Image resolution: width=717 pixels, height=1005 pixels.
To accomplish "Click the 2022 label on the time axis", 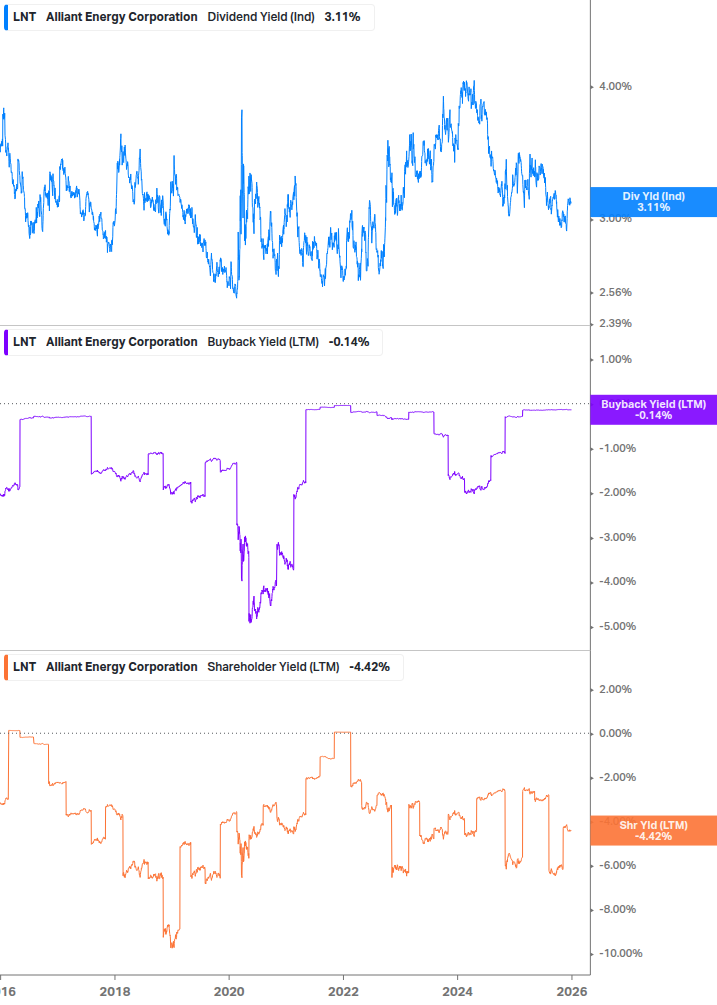I will coord(343,992).
